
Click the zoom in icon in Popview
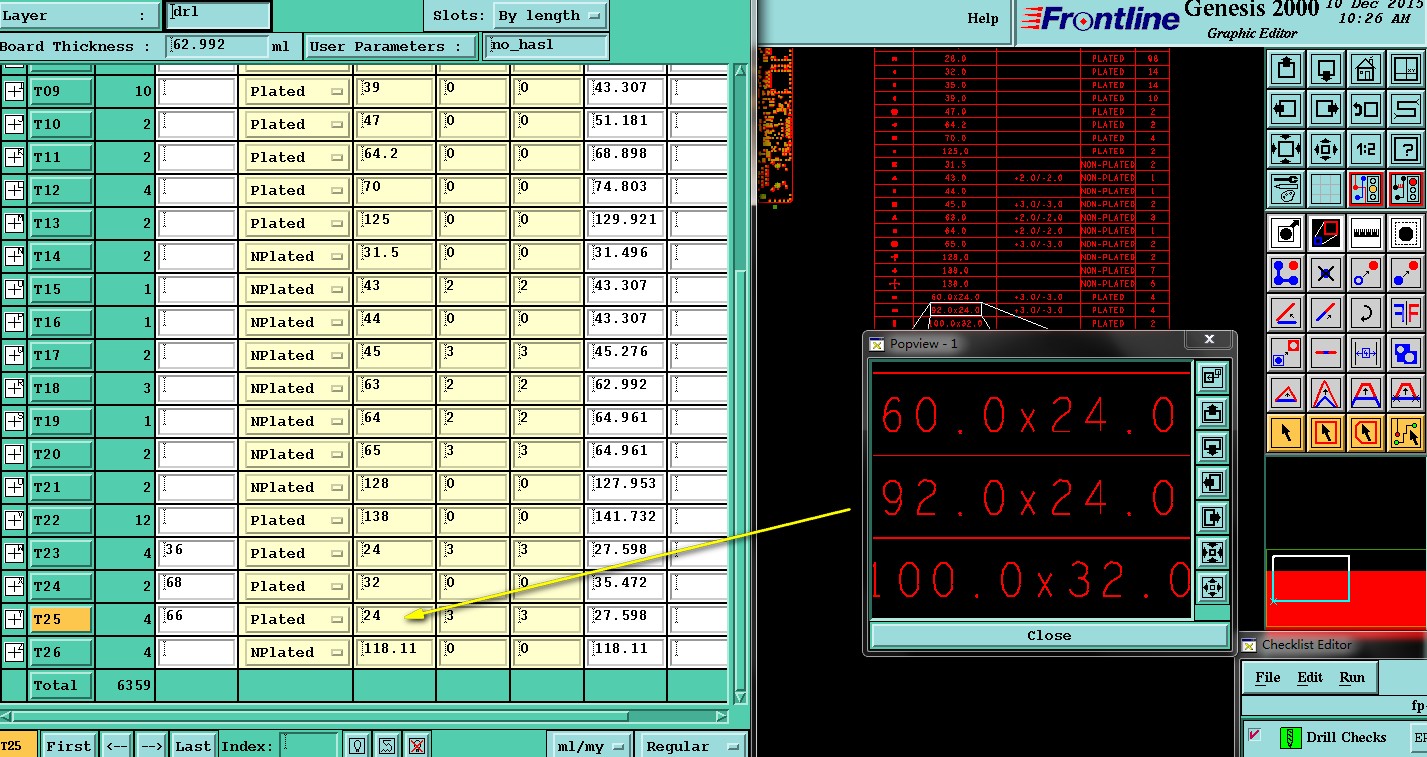(x=1211, y=552)
